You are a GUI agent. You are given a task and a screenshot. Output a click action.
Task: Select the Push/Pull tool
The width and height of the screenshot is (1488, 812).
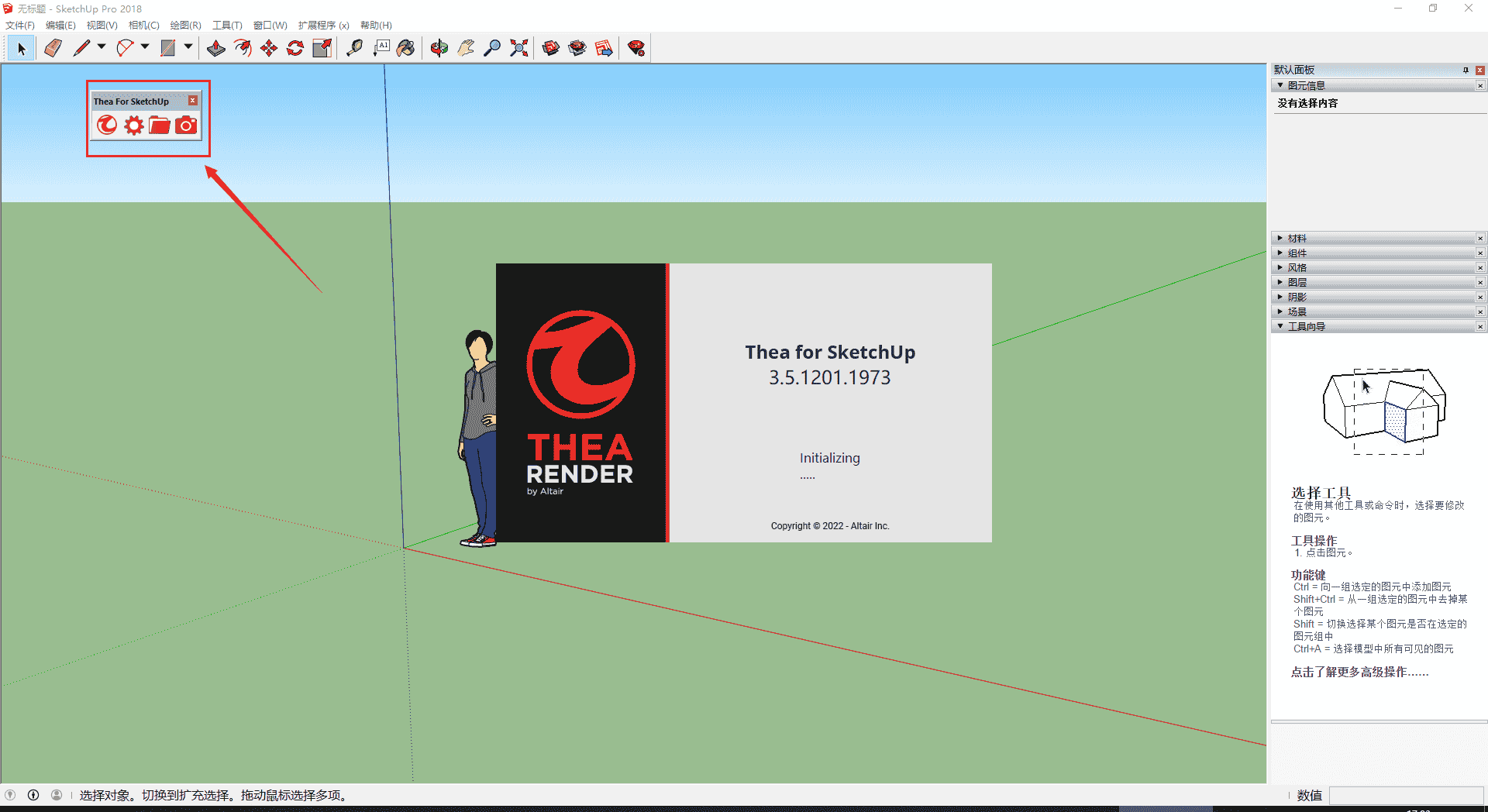[216, 47]
